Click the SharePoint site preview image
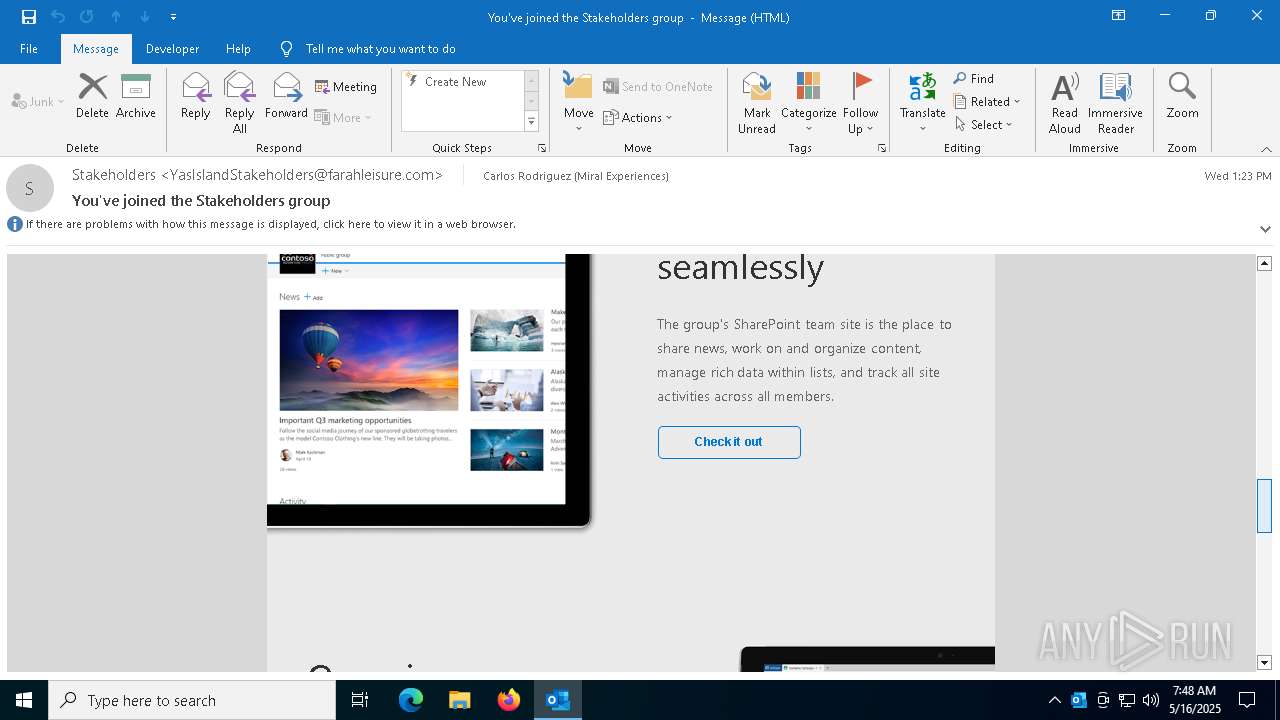The height and width of the screenshot is (720, 1280). (x=429, y=390)
